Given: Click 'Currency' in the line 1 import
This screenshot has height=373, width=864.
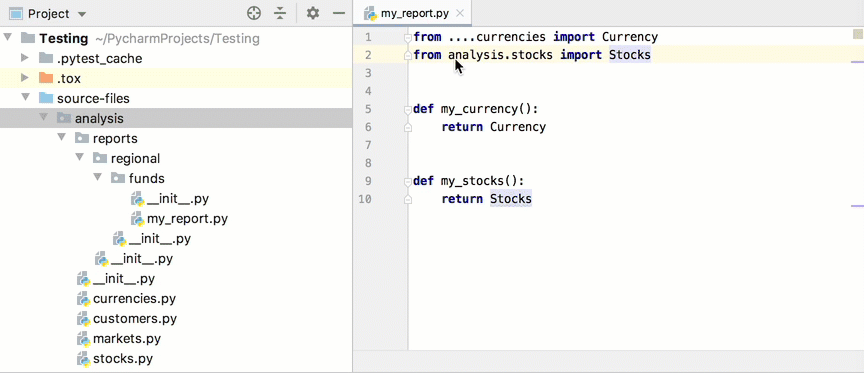Looking at the screenshot, I should click(630, 37).
